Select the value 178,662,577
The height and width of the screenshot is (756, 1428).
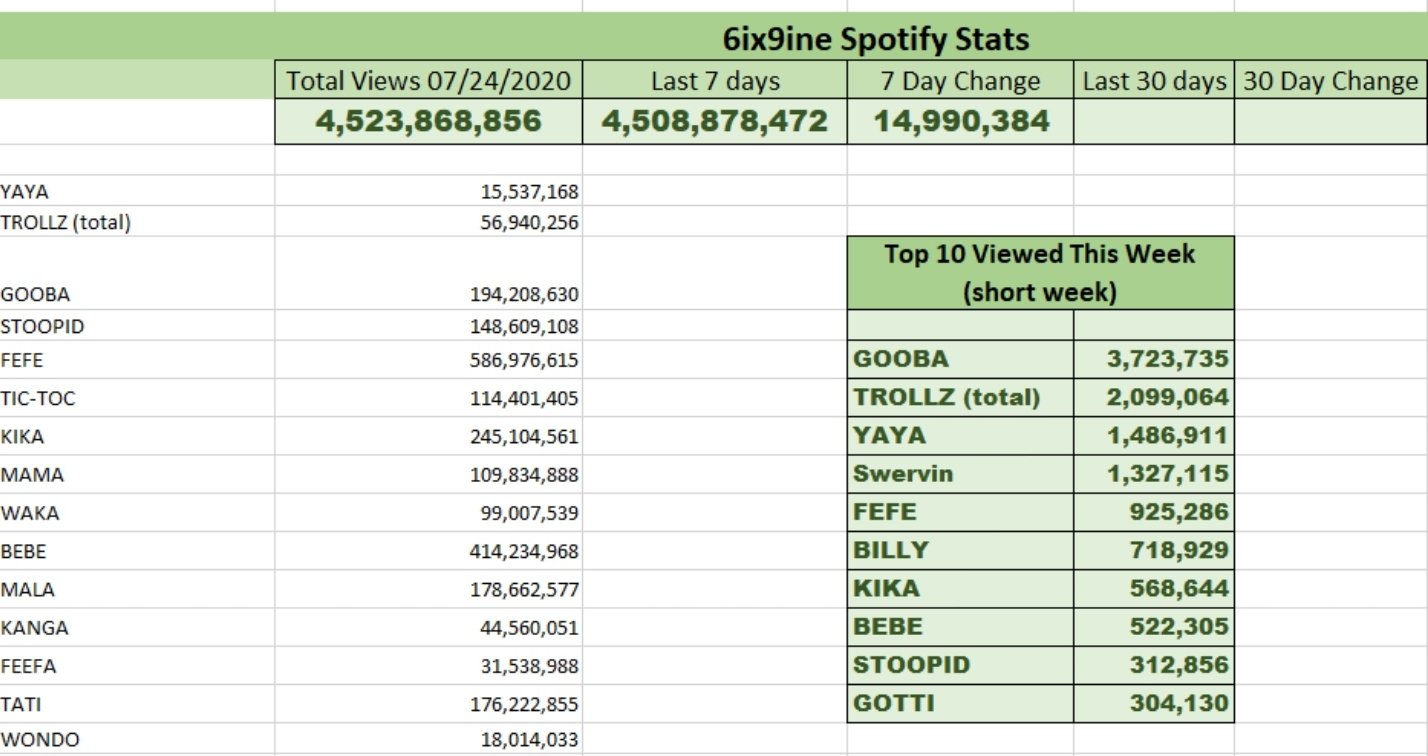pyautogui.click(x=524, y=590)
